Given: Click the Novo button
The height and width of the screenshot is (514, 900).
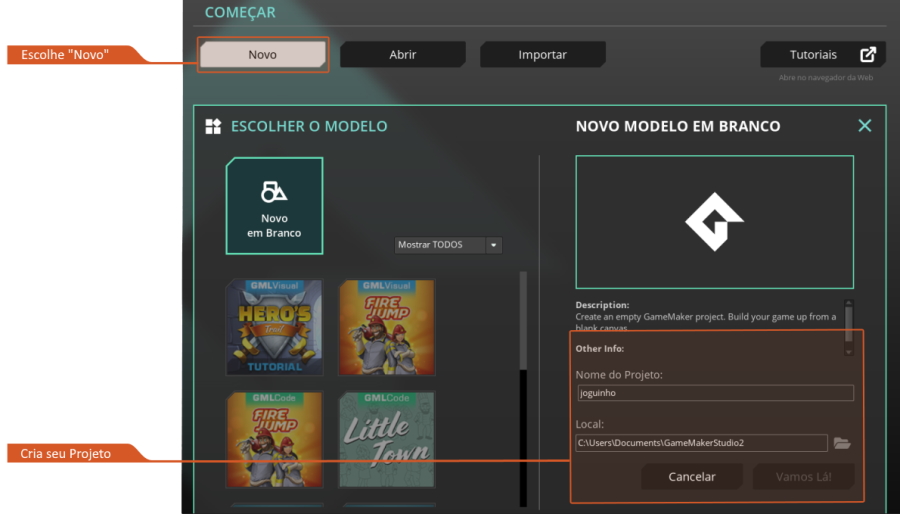Looking at the screenshot, I should point(263,54).
